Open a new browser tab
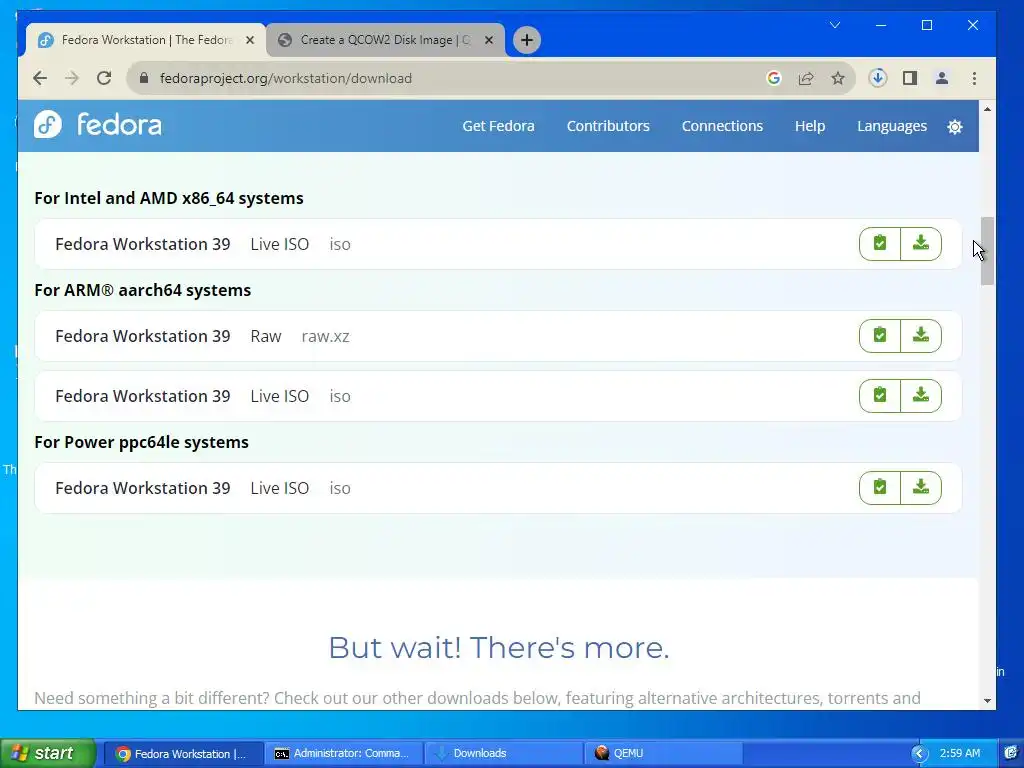 pyautogui.click(x=526, y=40)
